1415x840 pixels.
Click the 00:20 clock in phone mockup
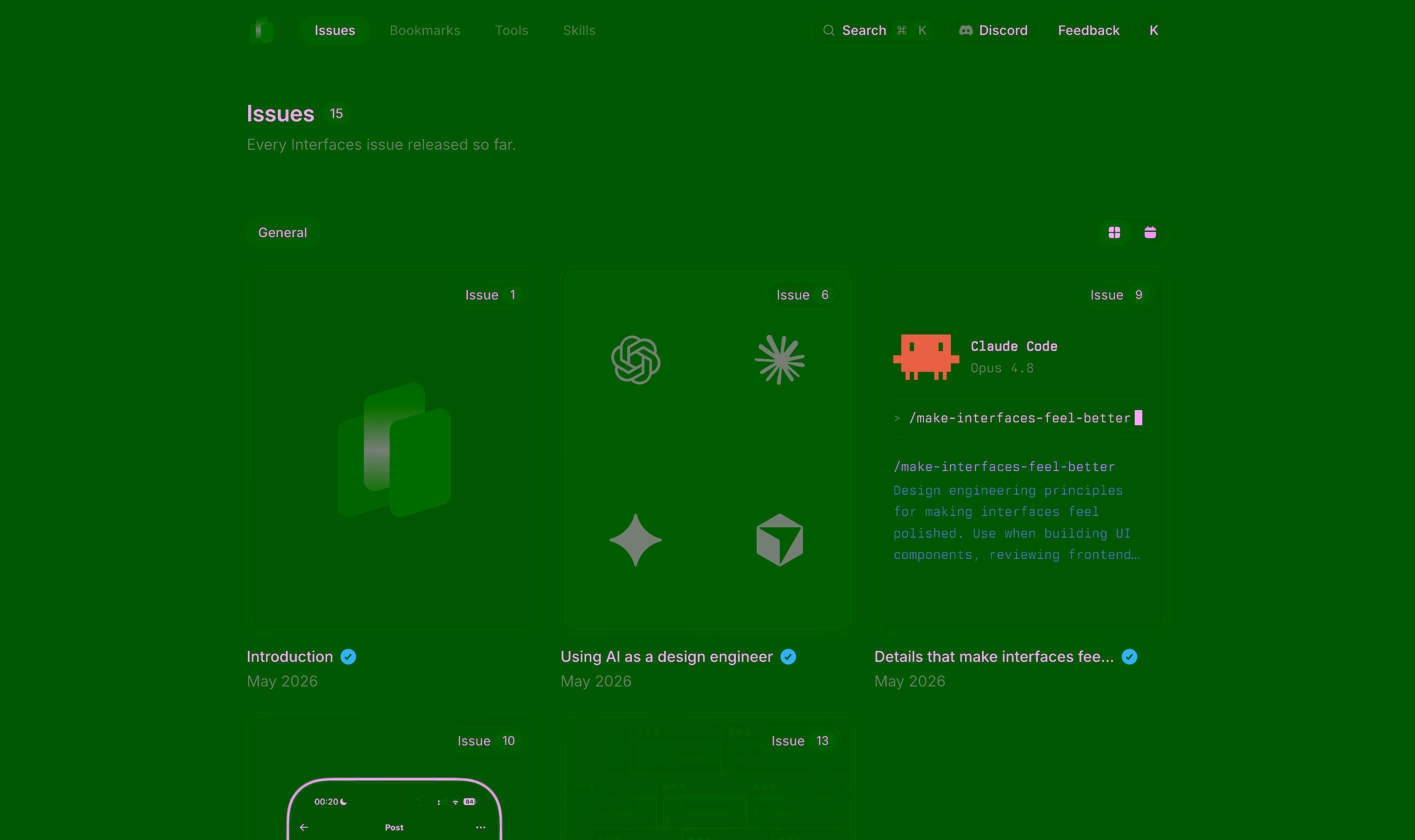(x=326, y=802)
